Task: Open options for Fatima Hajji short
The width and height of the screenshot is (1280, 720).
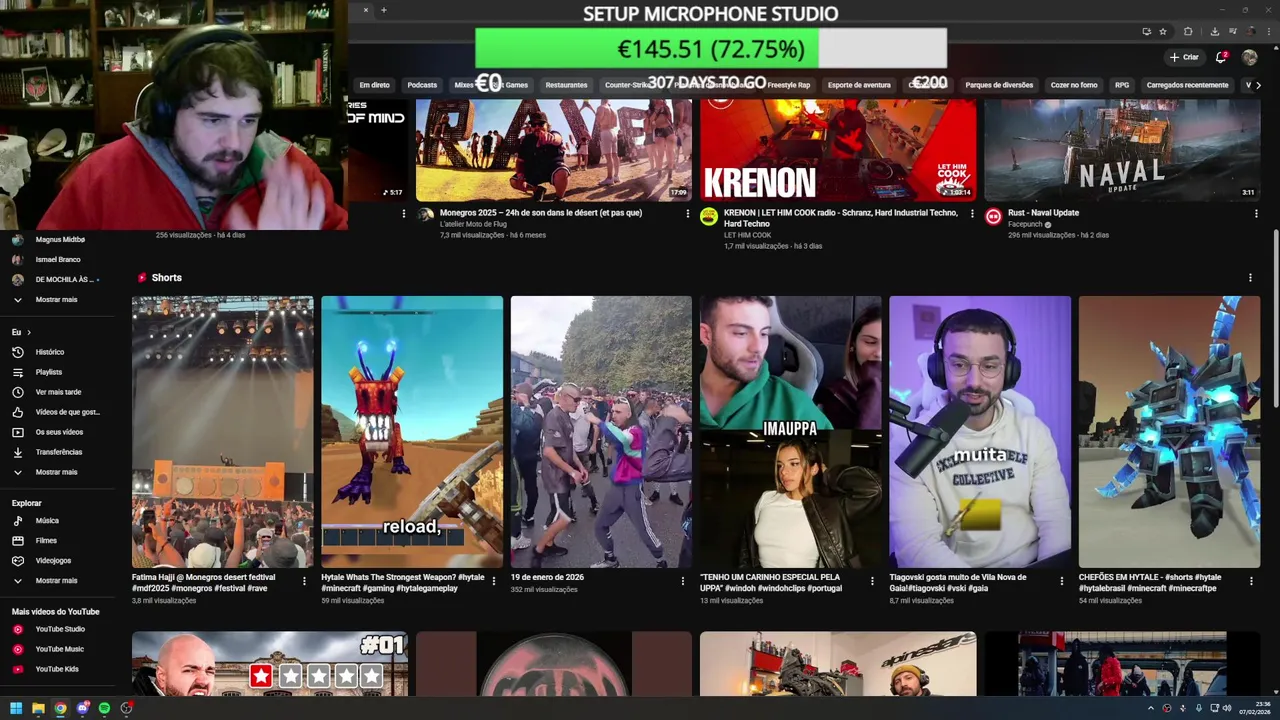Action: [305, 580]
